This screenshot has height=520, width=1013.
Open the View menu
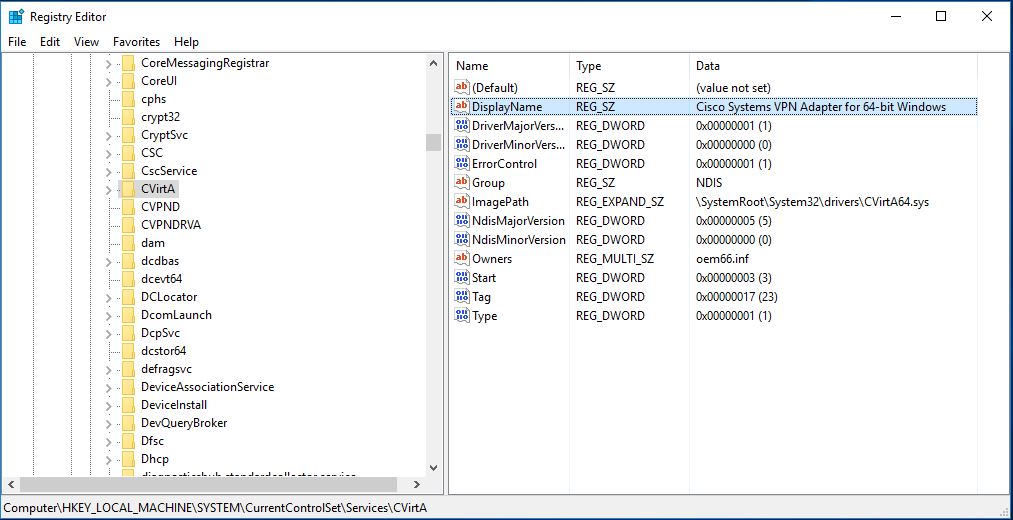[x=87, y=42]
